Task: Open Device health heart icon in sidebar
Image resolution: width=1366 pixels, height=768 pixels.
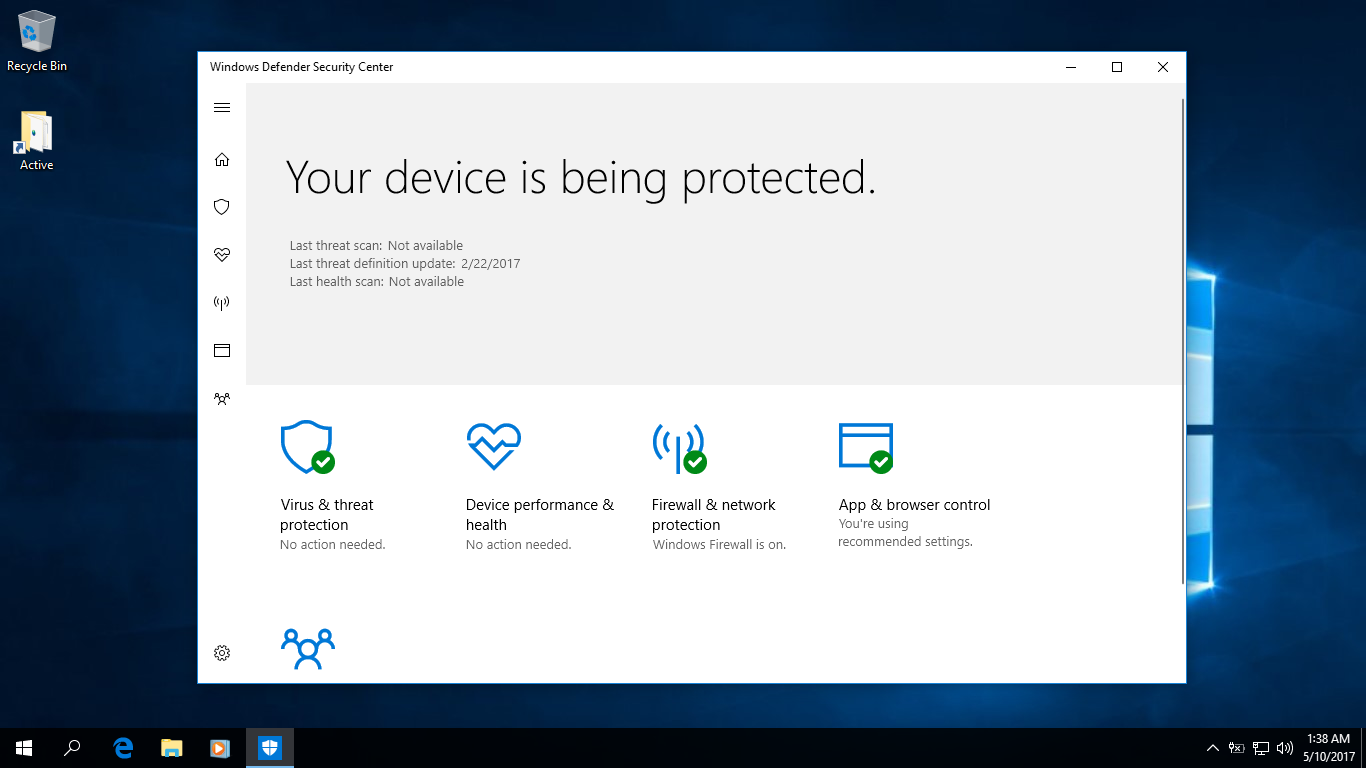Action: [x=222, y=255]
